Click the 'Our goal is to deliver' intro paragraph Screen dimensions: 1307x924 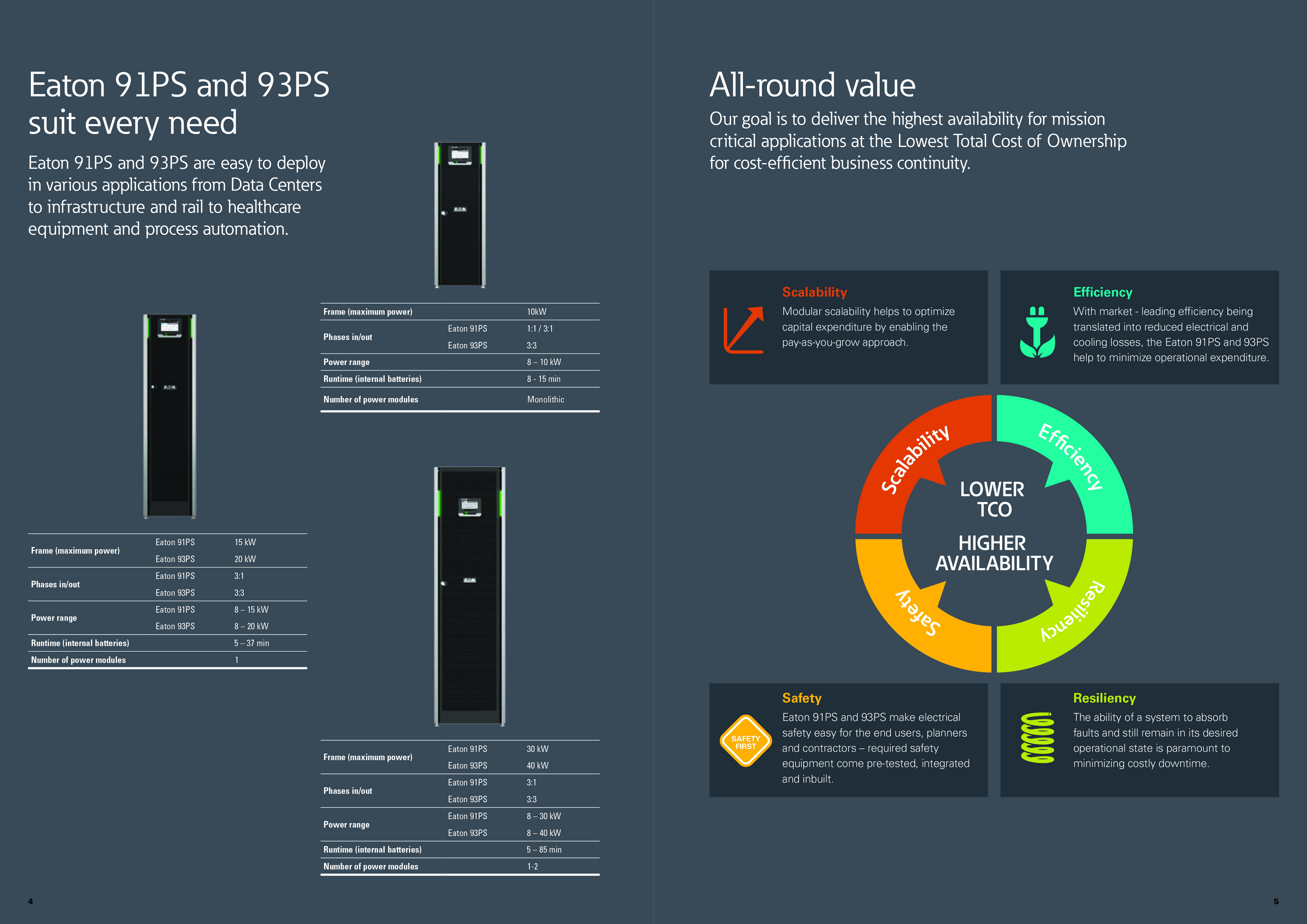[x=918, y=140]
